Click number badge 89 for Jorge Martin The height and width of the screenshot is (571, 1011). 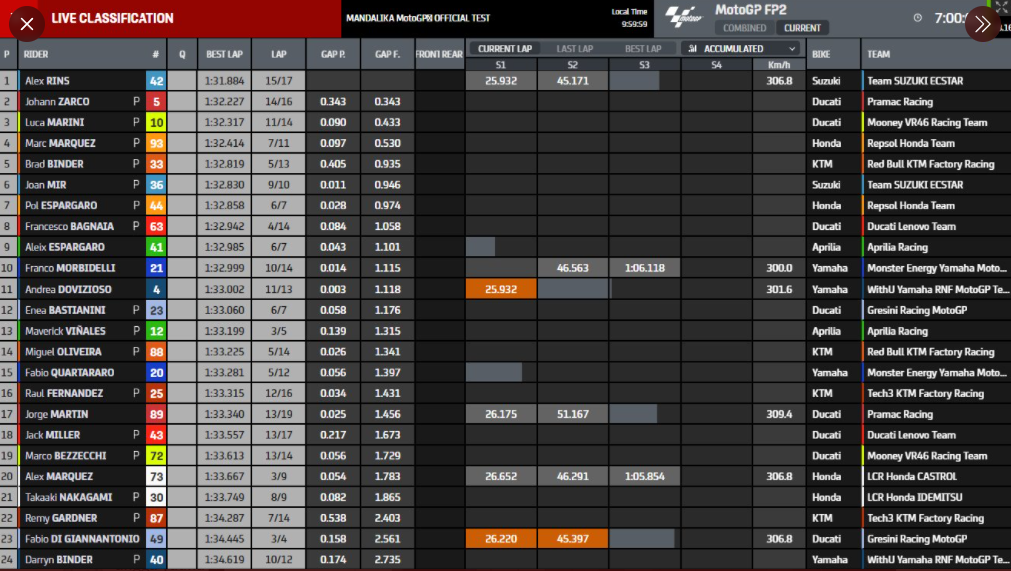coord(156,414)
